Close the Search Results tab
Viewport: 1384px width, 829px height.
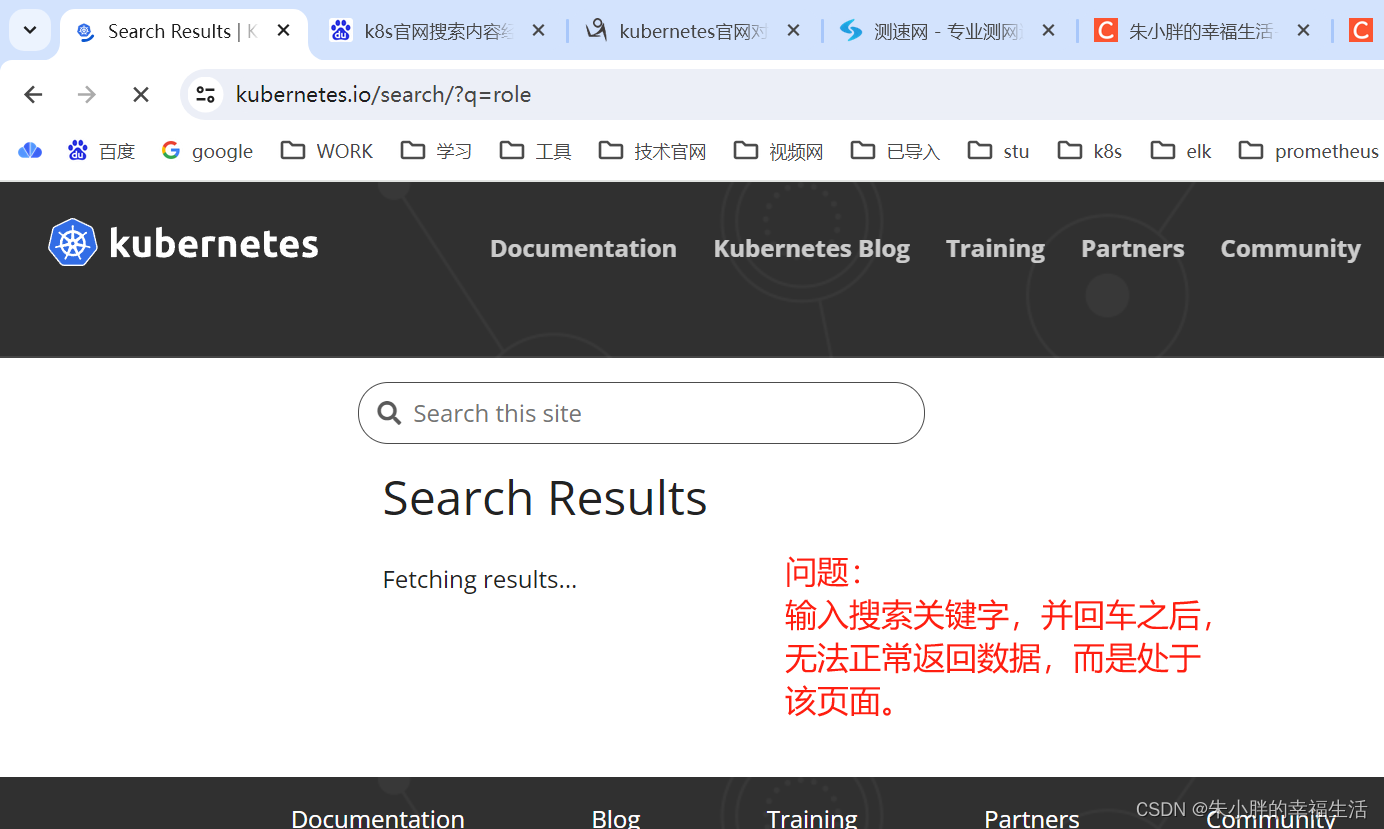point(284,31)
